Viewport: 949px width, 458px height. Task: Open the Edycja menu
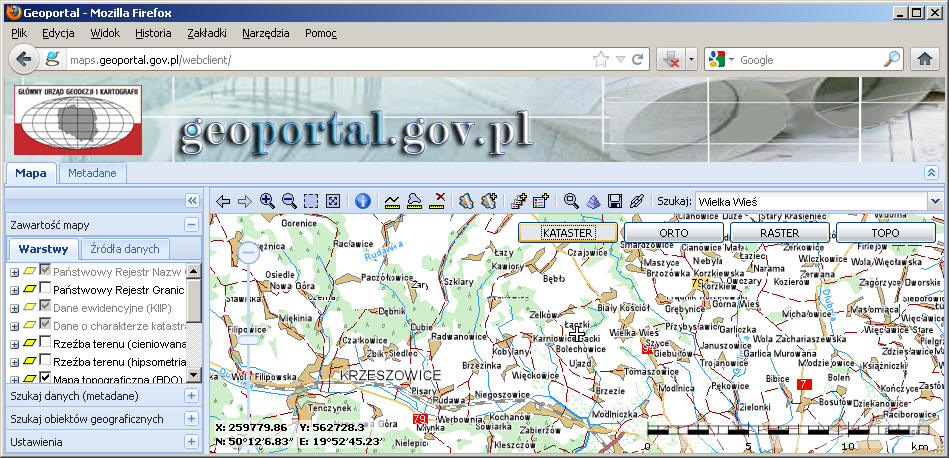click(59, 33)
